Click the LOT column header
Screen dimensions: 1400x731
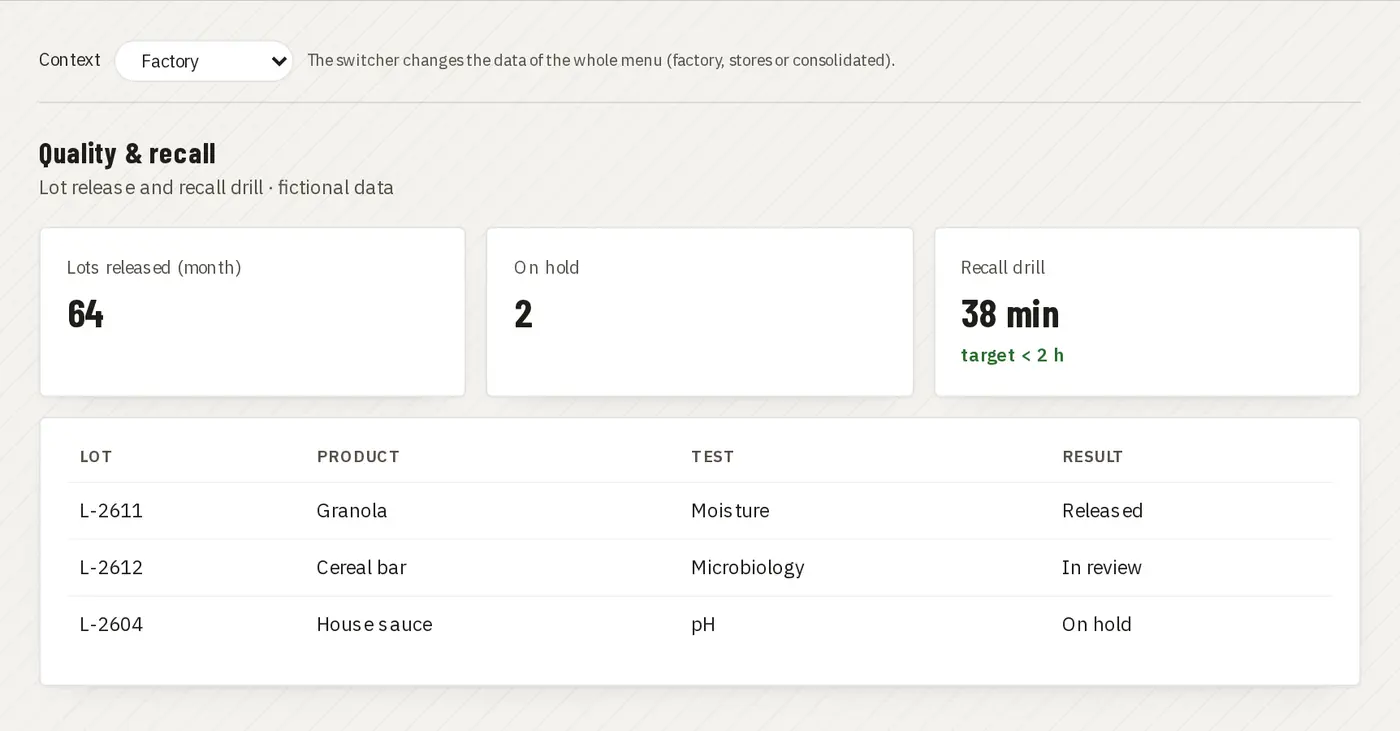96,456
